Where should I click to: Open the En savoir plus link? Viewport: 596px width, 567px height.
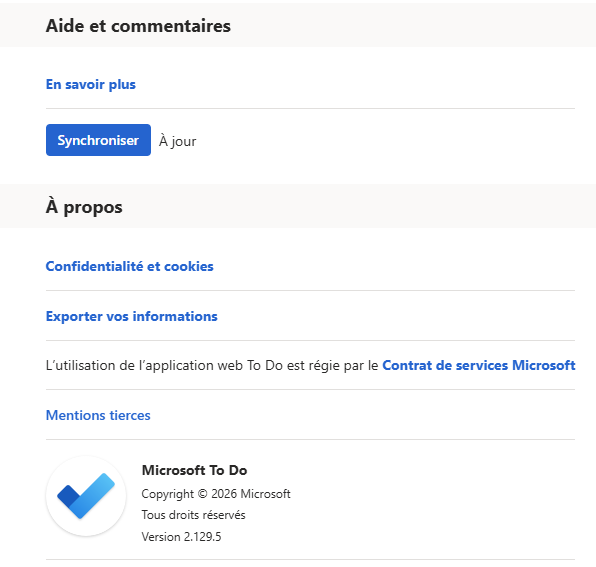pos(91,84)
